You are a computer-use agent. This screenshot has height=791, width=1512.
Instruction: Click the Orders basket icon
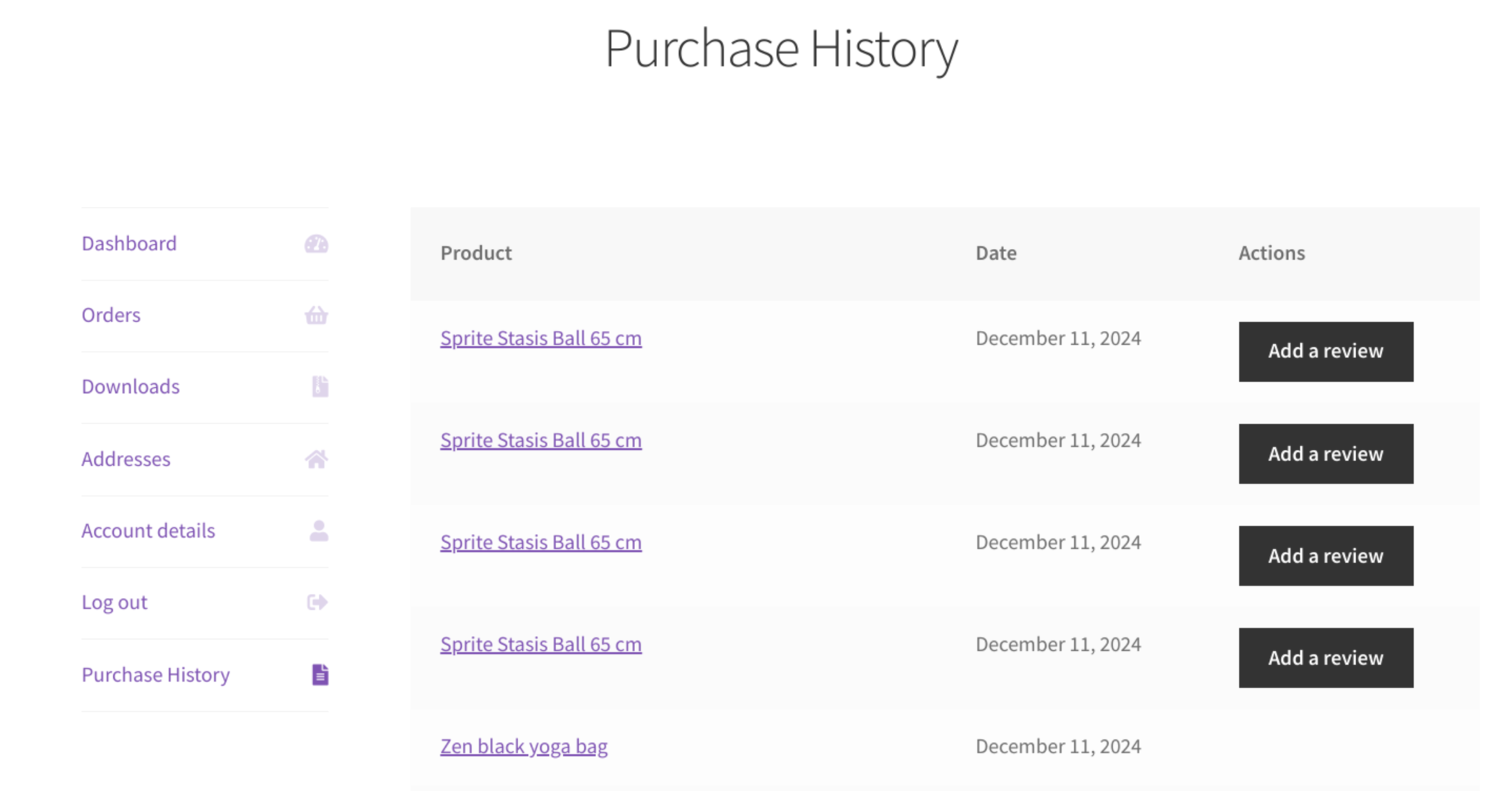pos(316,315)
